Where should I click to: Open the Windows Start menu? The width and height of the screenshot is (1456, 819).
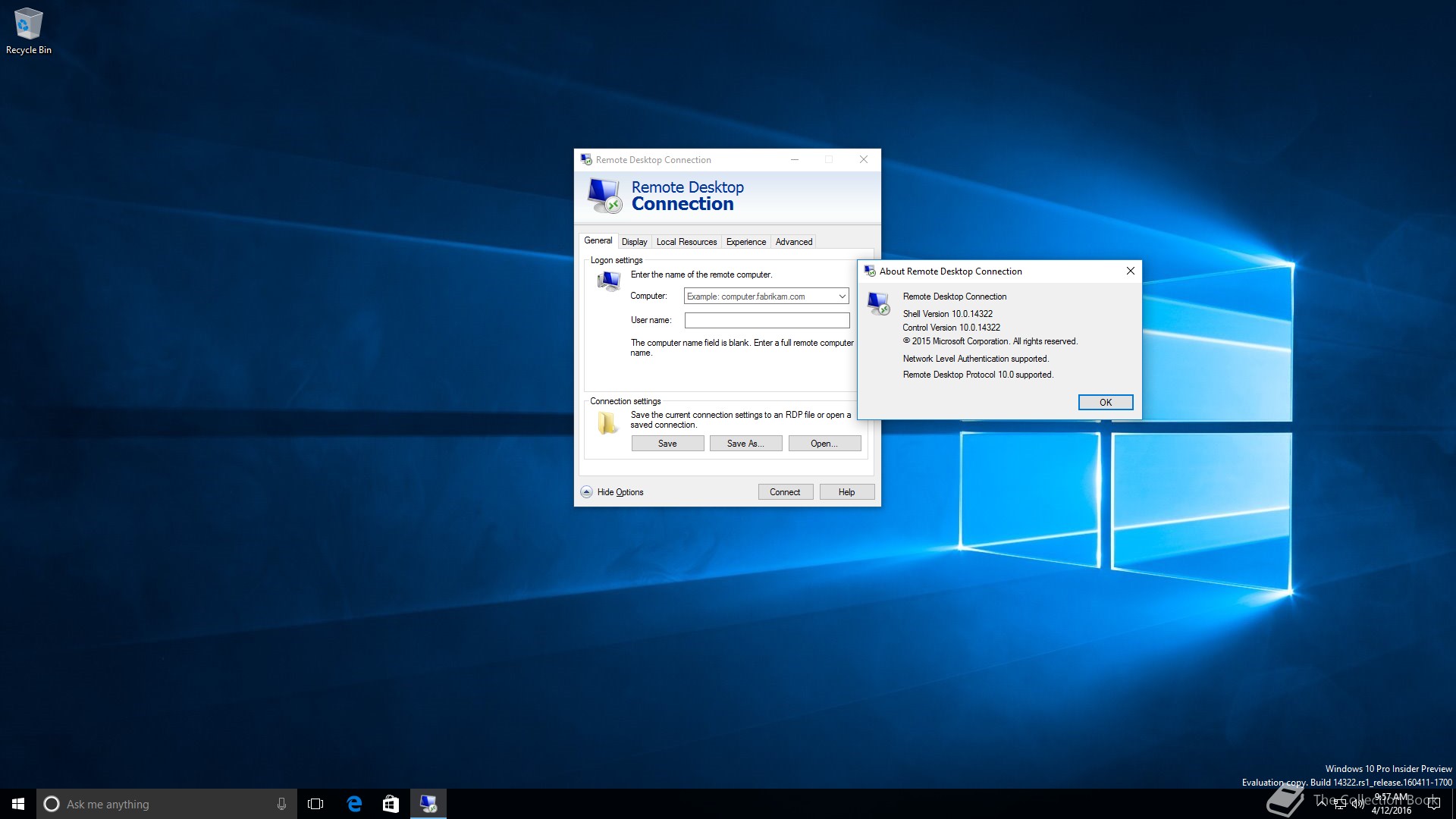18,804
